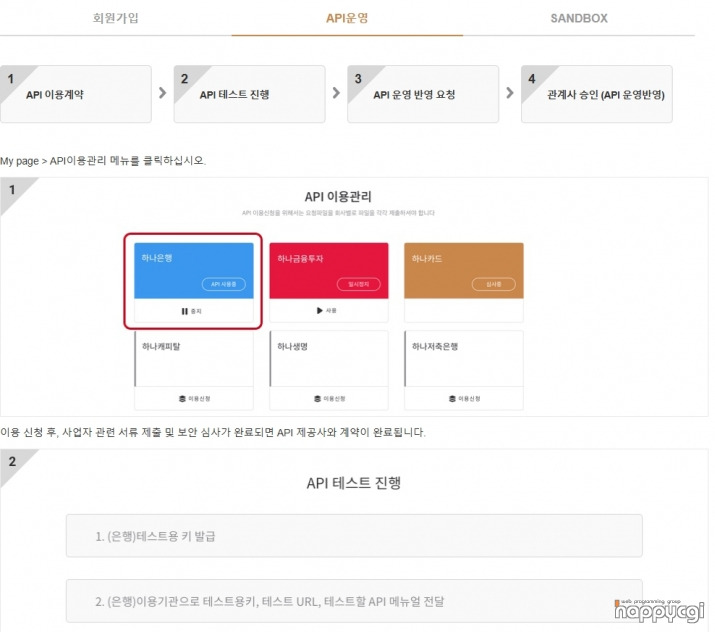Click the pause icon on 하나은행 card

tap(184, 311)
